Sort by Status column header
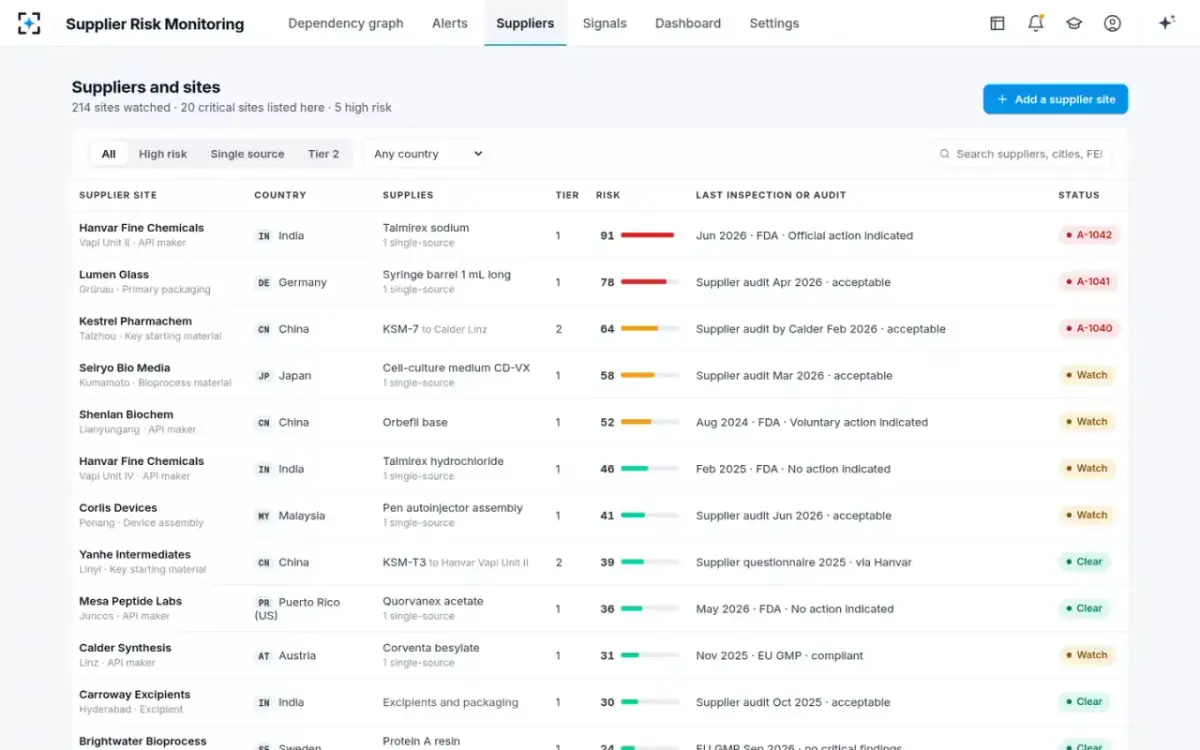 tap(1079, 195)
